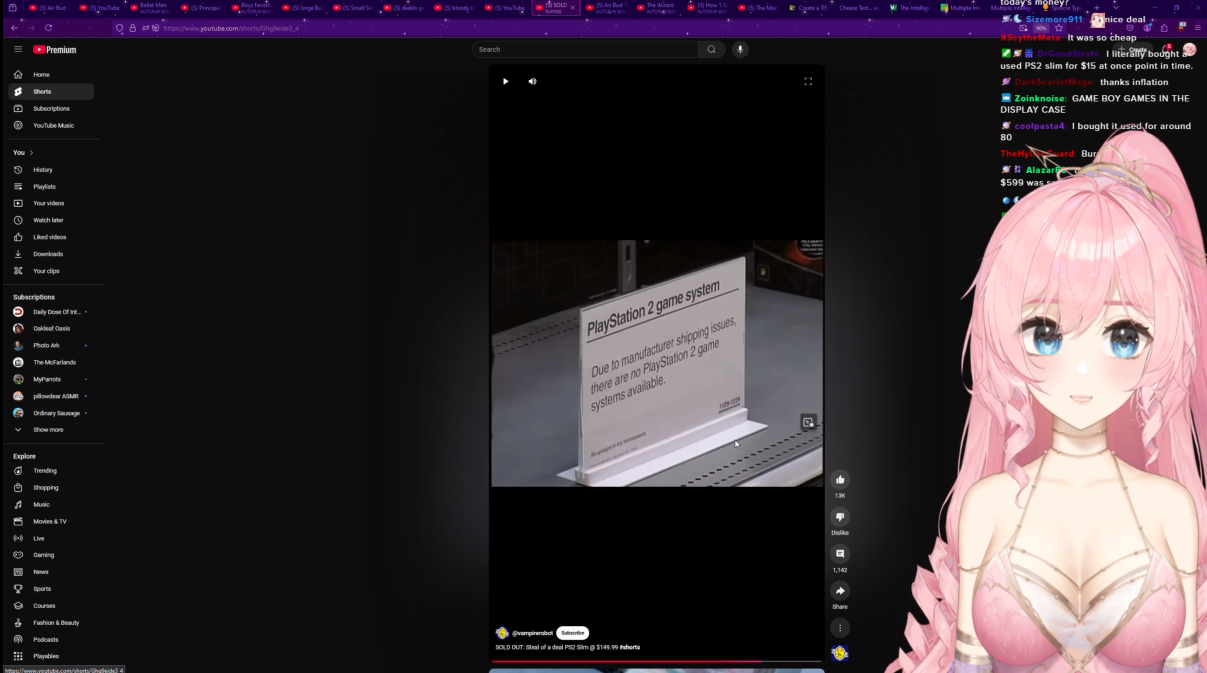Switch to 'The Intellig...' browser tab
Viewport: 1207px width, 673px height.
tap(909, 8)
